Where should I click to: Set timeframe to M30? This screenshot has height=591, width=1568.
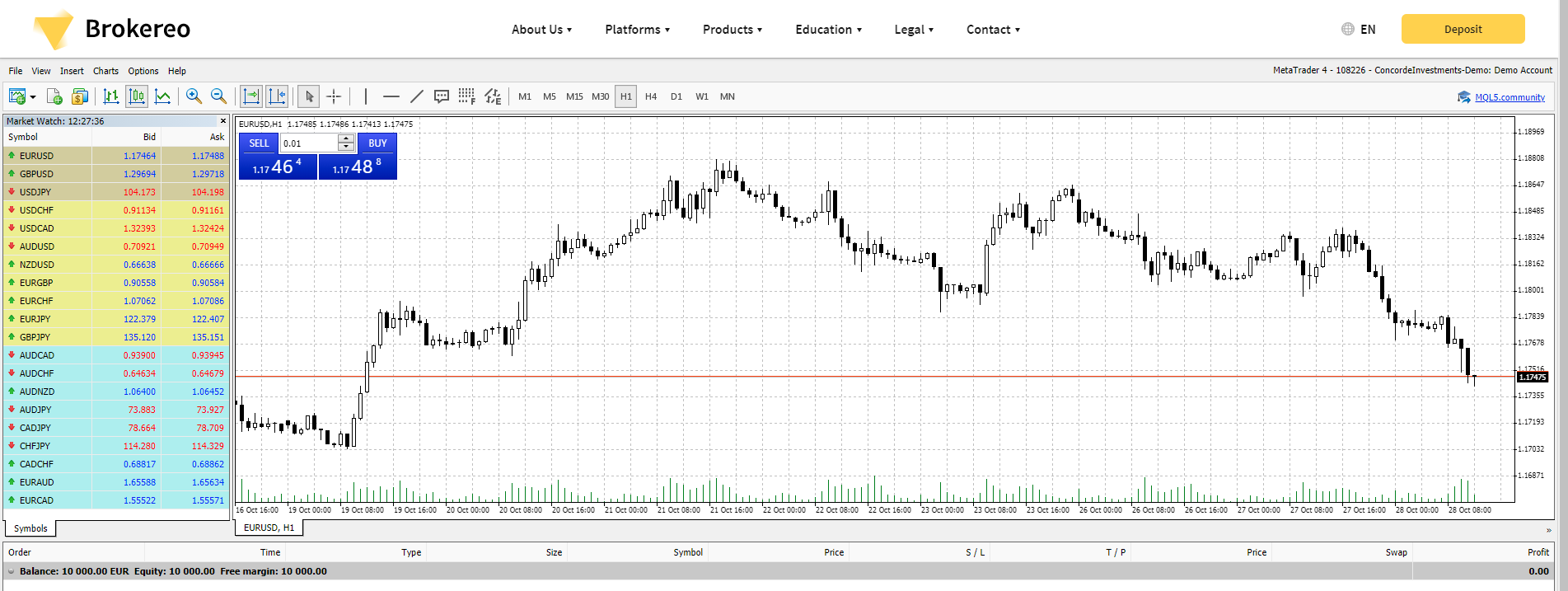pos(601,96)
